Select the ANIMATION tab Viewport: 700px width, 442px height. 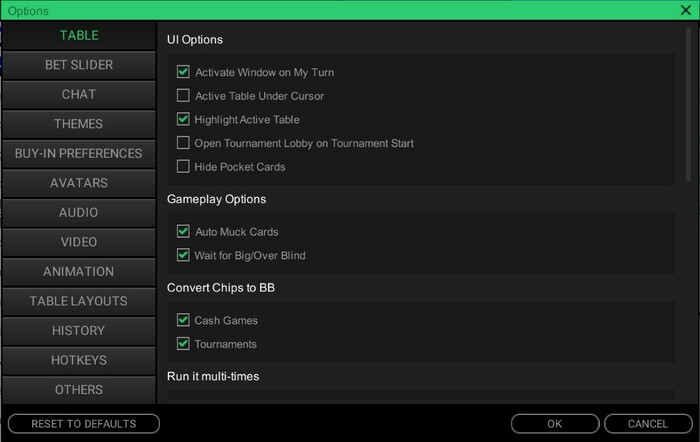pyautogui.click(x=79, y=271)
